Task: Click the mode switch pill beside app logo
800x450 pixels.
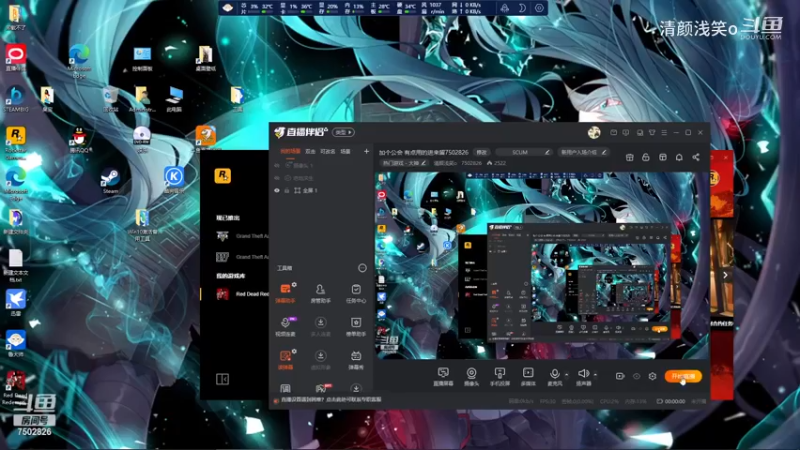Action: point(343,132)
